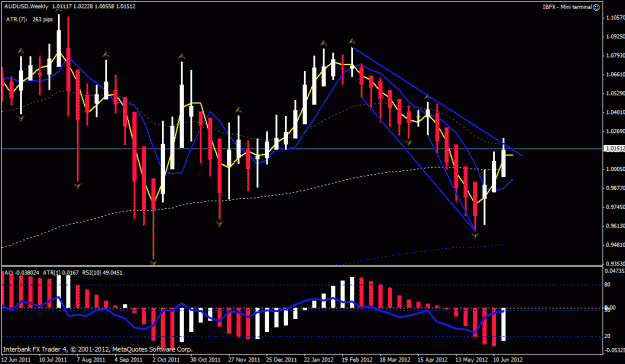
Task: Select the 'ATR (7): 263 pips' label
Action: tap(29, 19)
